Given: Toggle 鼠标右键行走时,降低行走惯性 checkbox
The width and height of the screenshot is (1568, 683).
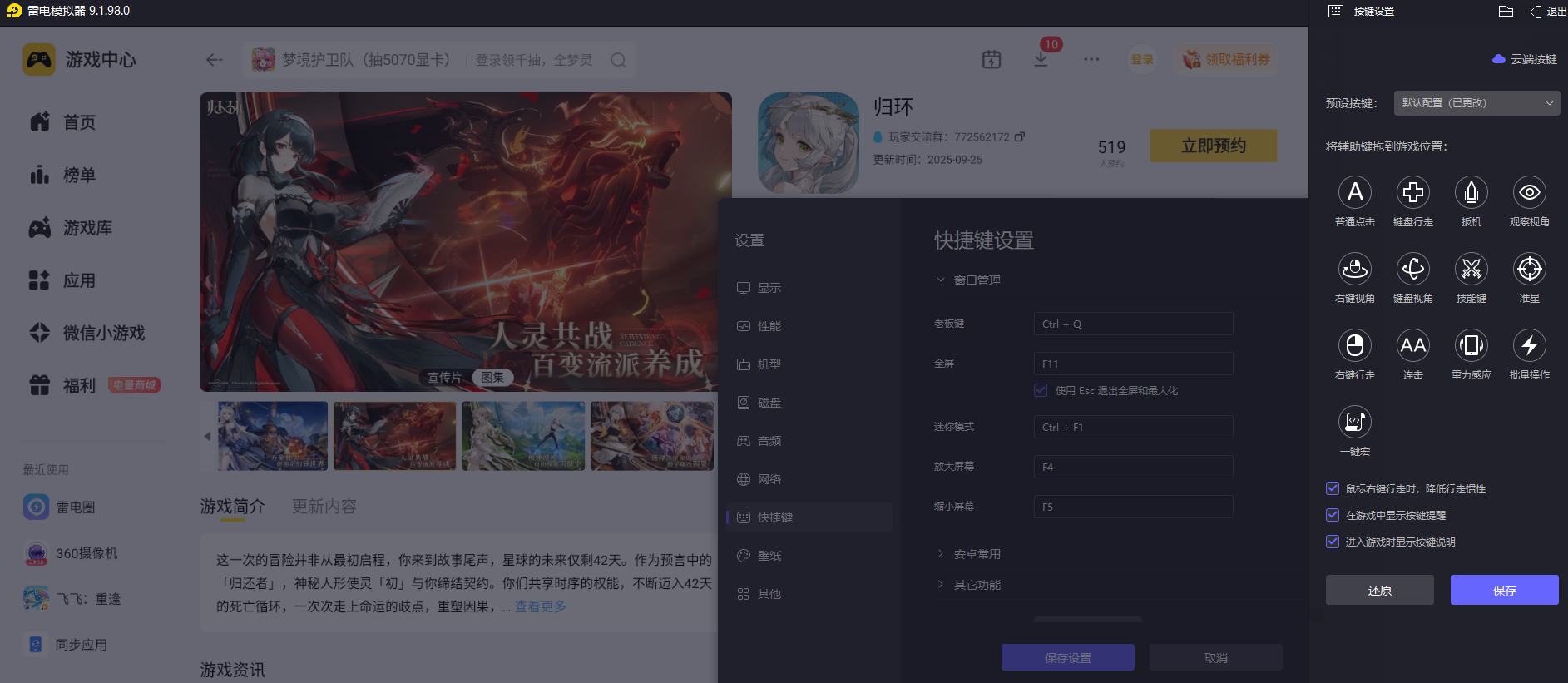Looking at the screenshot, I should [x=1333, y=488].
